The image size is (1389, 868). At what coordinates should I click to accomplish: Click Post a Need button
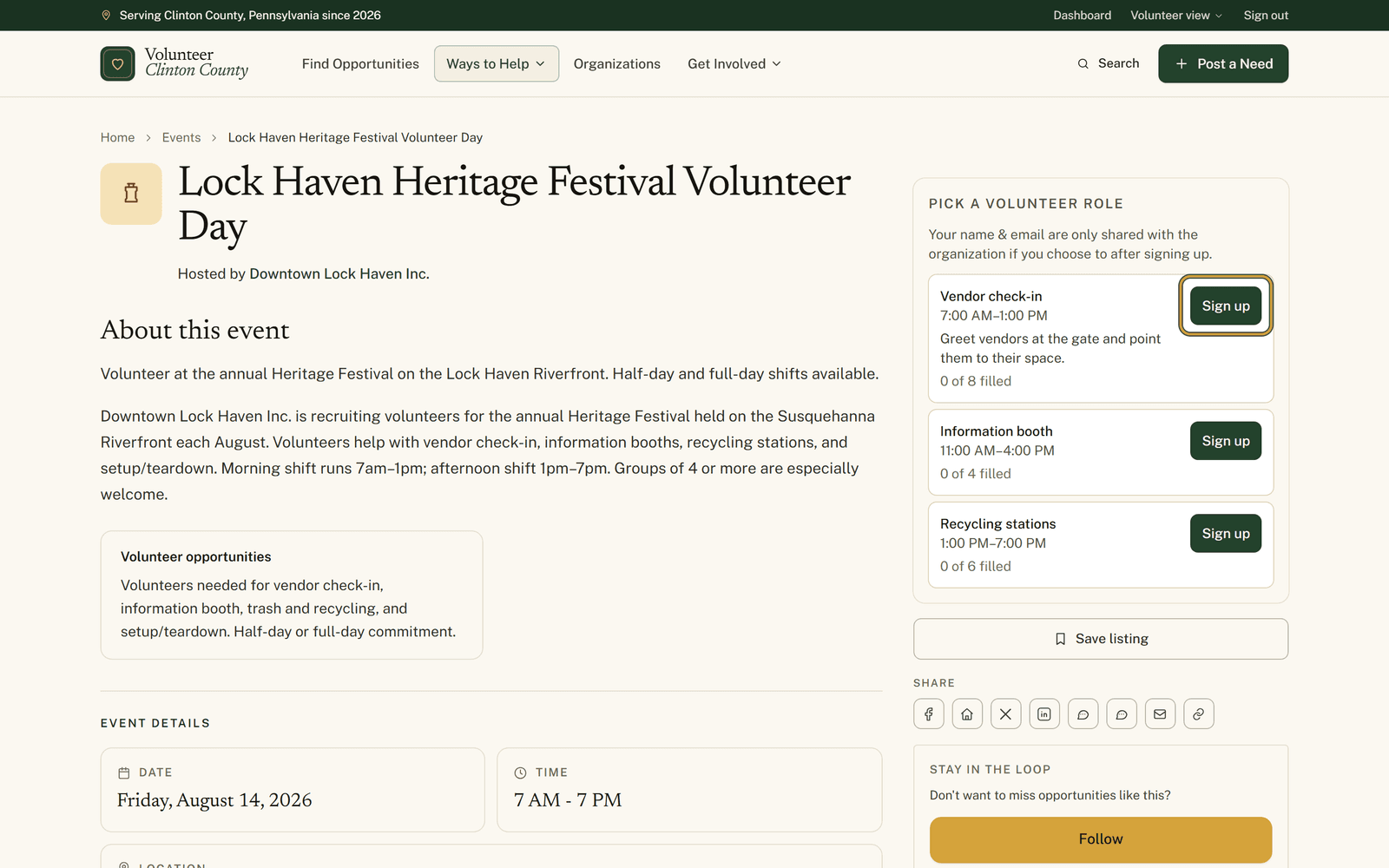(1223, 63)
